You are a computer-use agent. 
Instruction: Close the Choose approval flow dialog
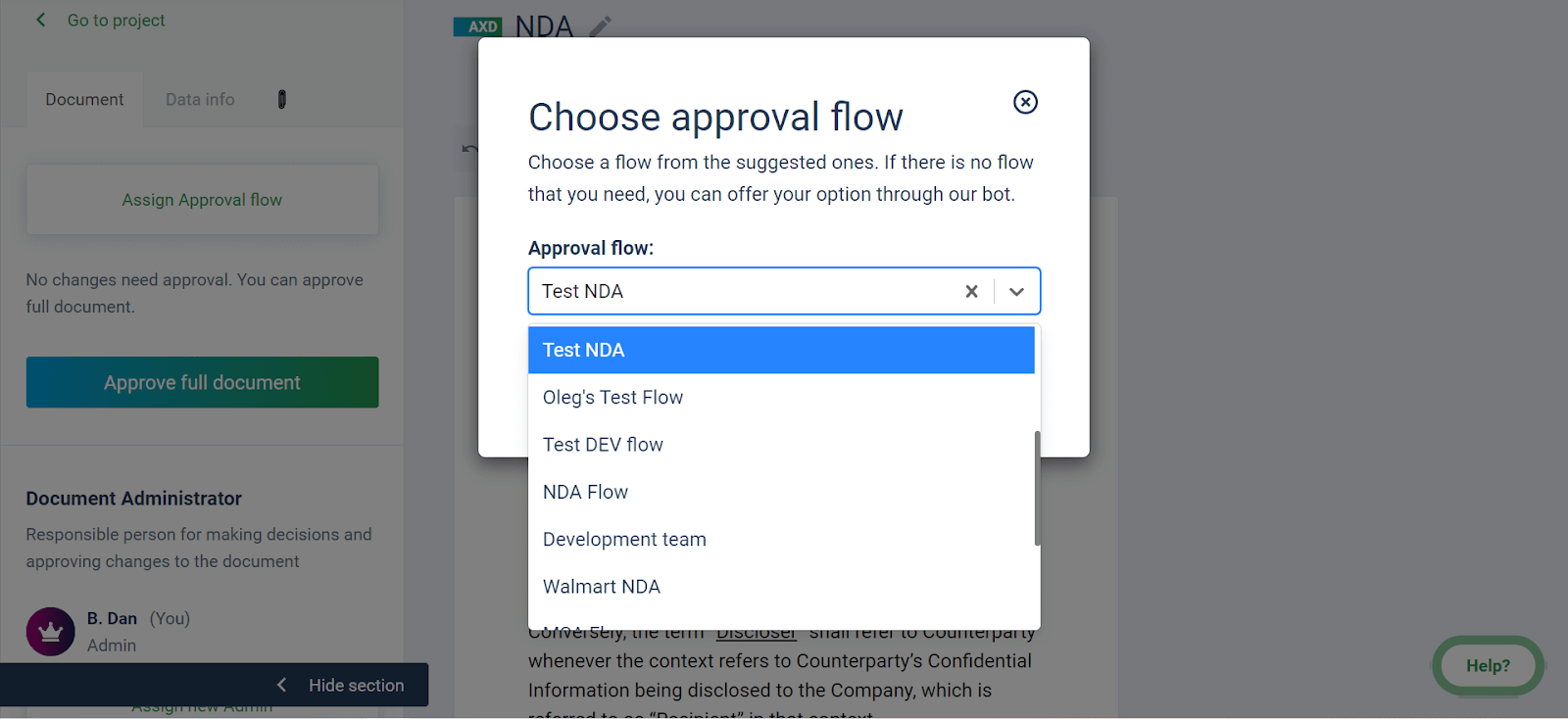click(x=1025, y=102)
